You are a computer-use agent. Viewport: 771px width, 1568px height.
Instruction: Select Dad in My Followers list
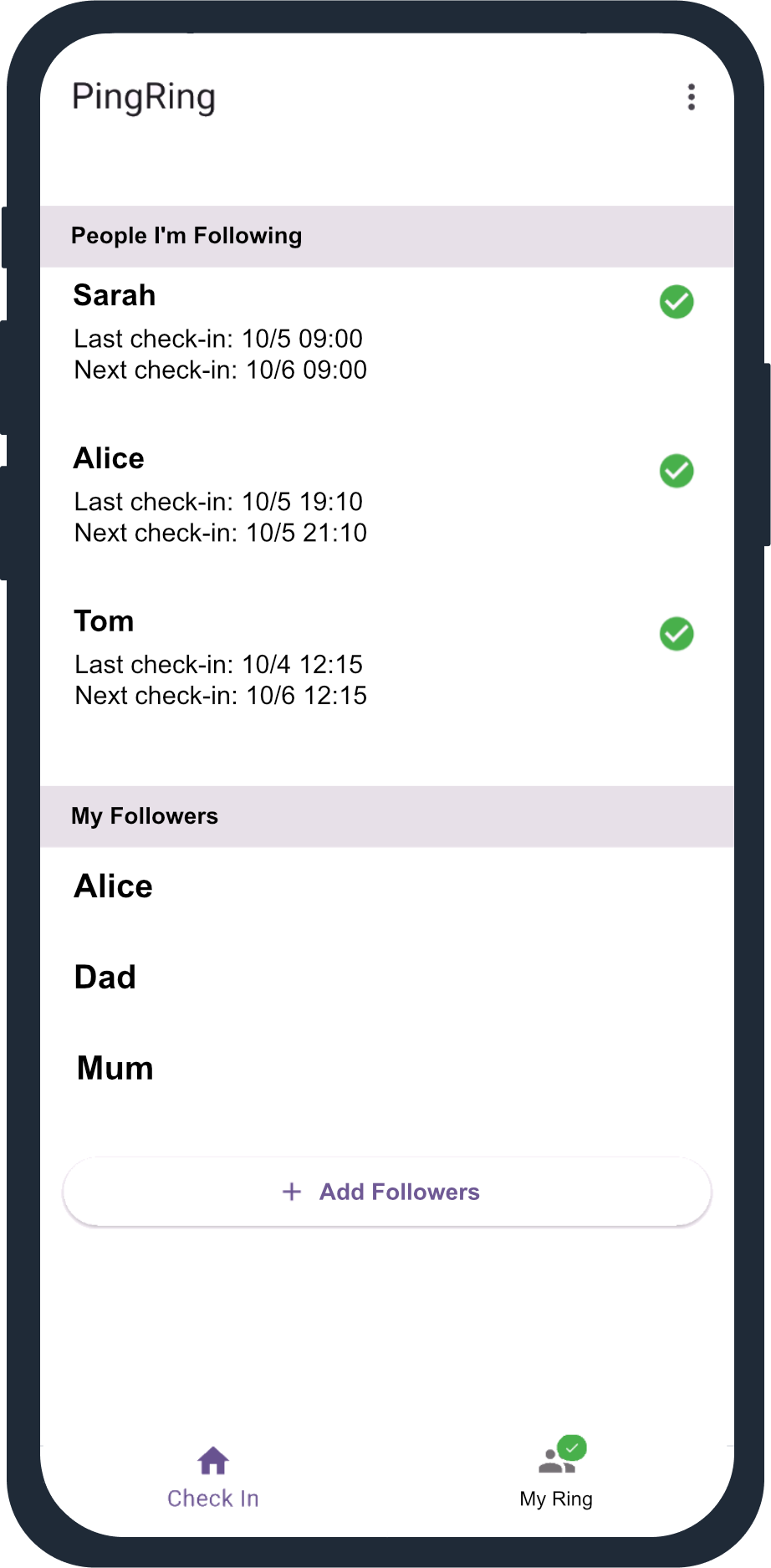[x=105, y=977]
